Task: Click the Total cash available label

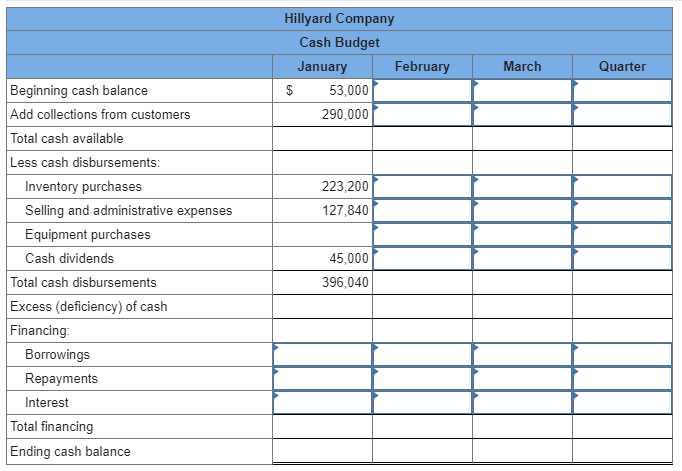Action: click(67, 138)
